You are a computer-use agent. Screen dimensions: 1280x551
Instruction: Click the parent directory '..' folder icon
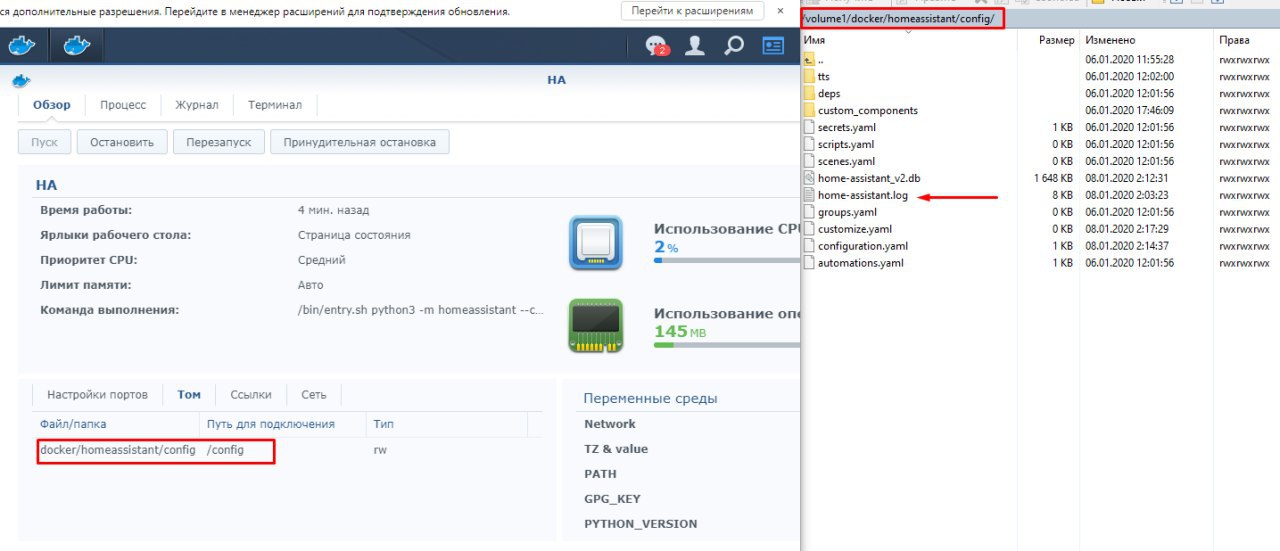point(810,60)
